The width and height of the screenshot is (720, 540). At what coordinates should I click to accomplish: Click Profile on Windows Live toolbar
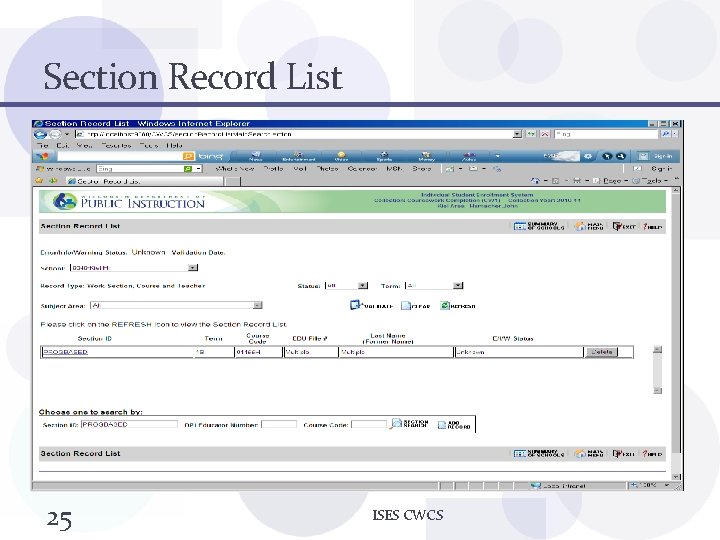(273, 169)
